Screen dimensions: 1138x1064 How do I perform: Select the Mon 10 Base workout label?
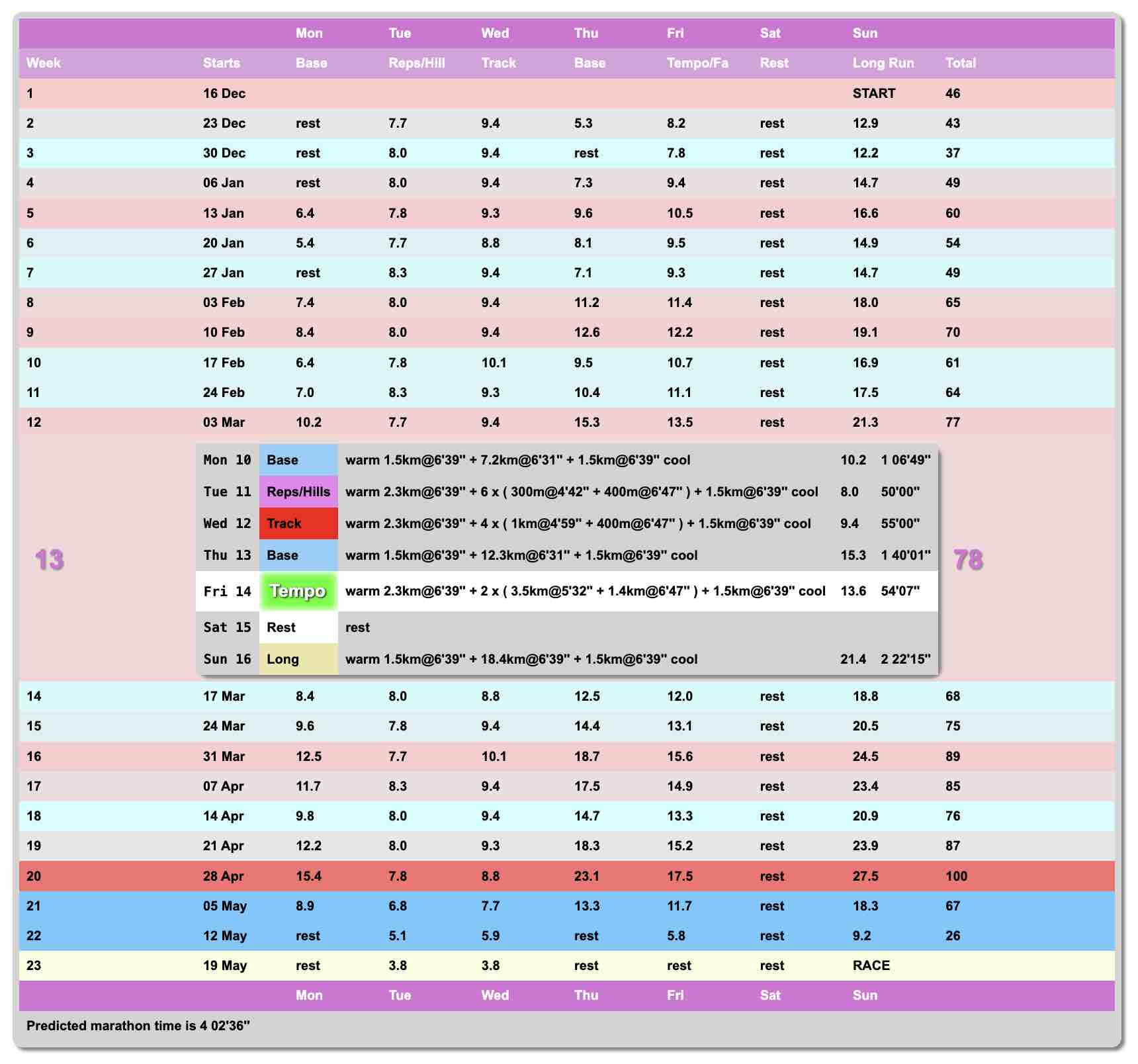298,460
